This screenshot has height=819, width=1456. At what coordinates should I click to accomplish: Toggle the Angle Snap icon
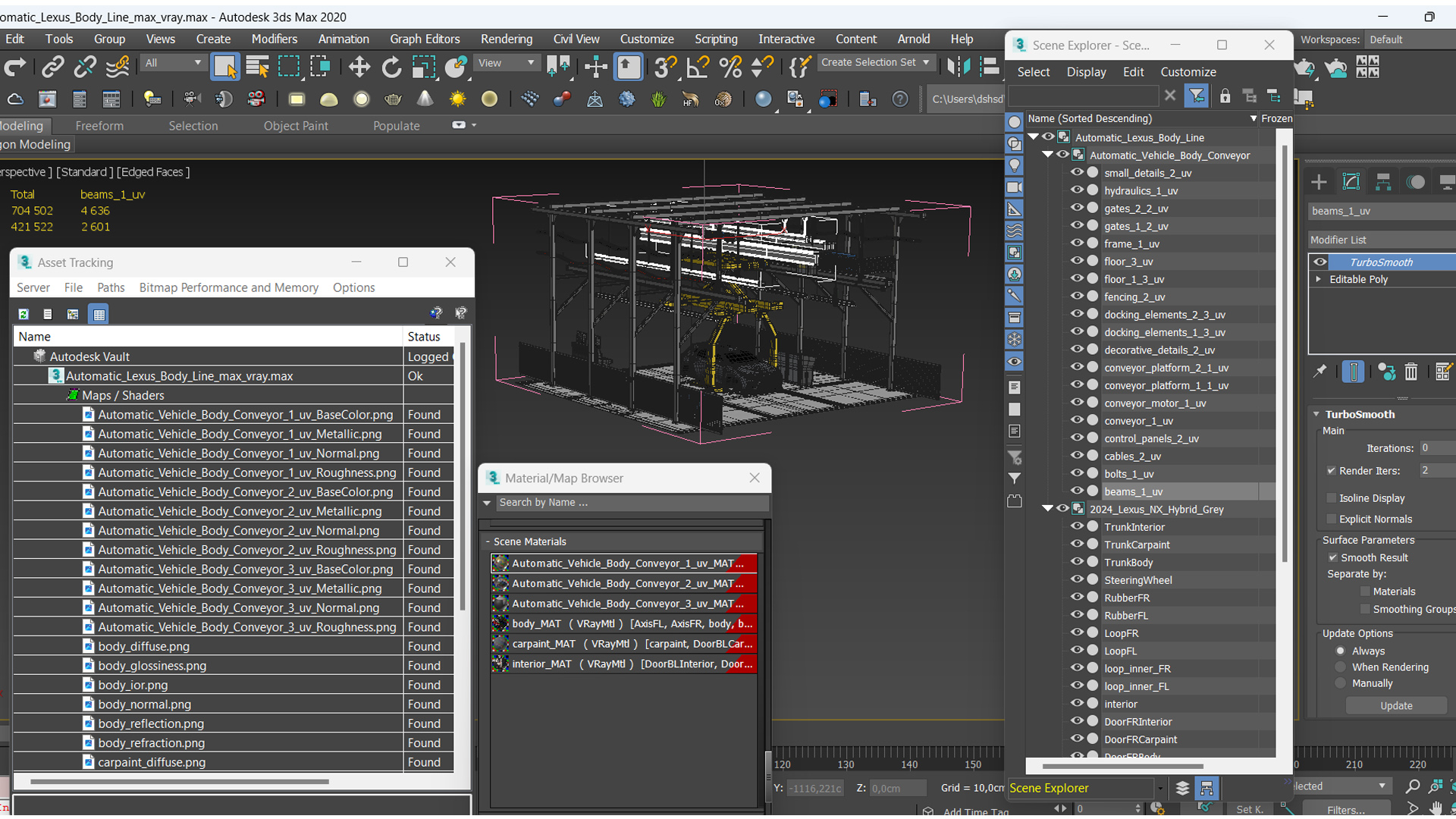[697, 67]
